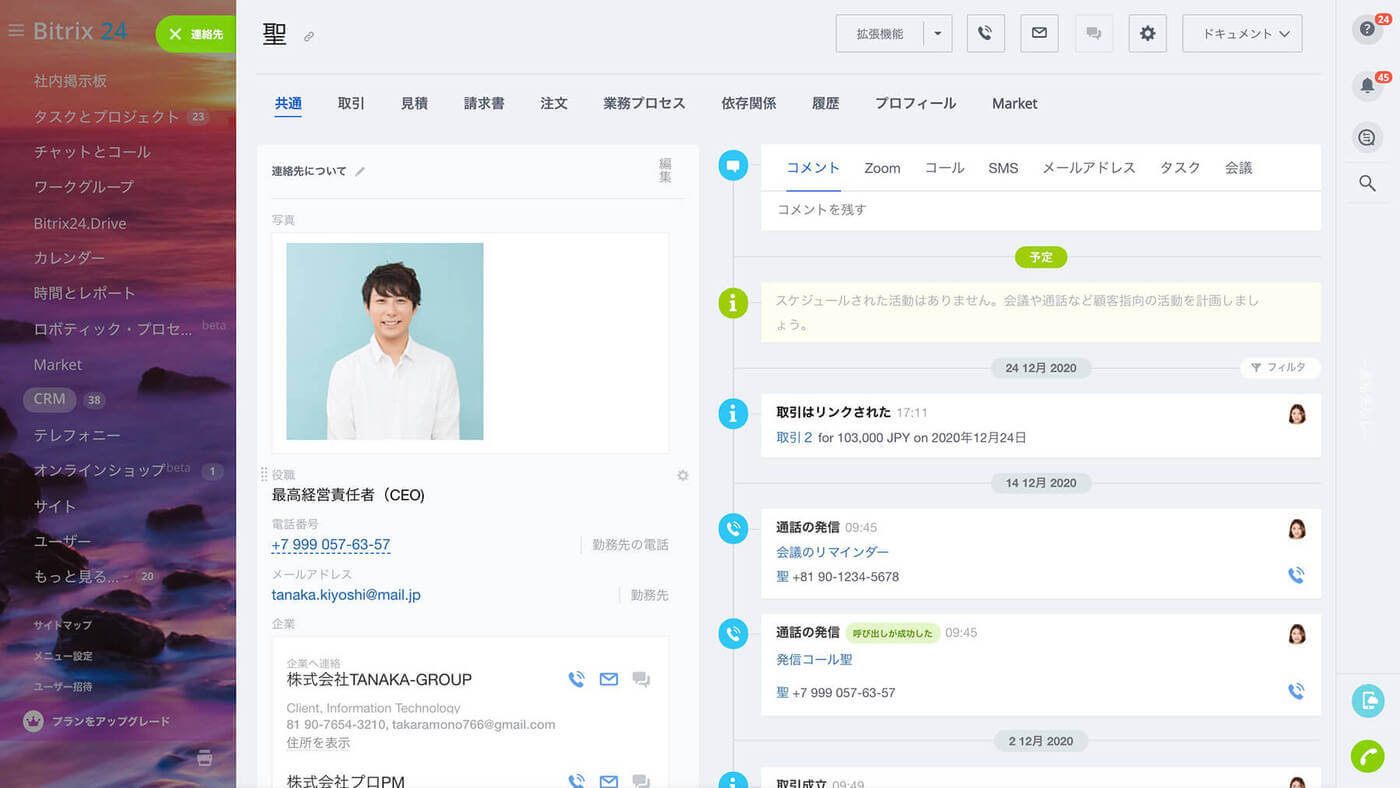This screenshot has width=1400, height=788.
Task: Open the 拡張機能 button
Action: (x=879, y=33)
